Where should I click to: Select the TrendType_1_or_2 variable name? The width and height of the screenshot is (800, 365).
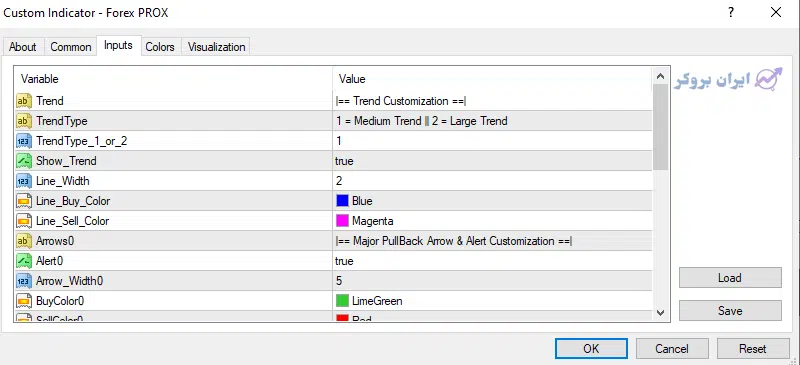tap(82, 141)
